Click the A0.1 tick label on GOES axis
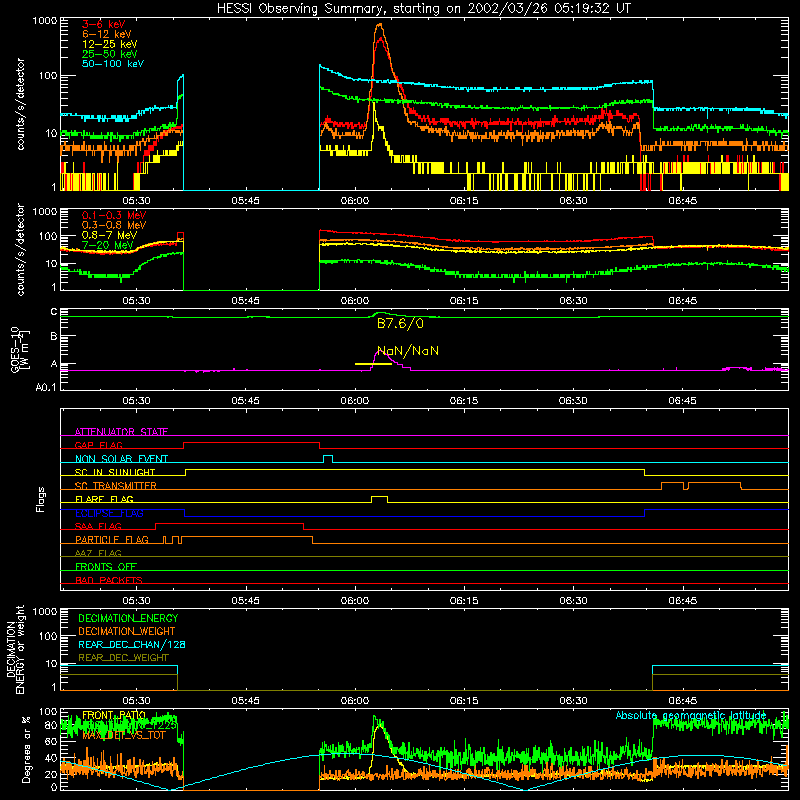 point(46,387)
